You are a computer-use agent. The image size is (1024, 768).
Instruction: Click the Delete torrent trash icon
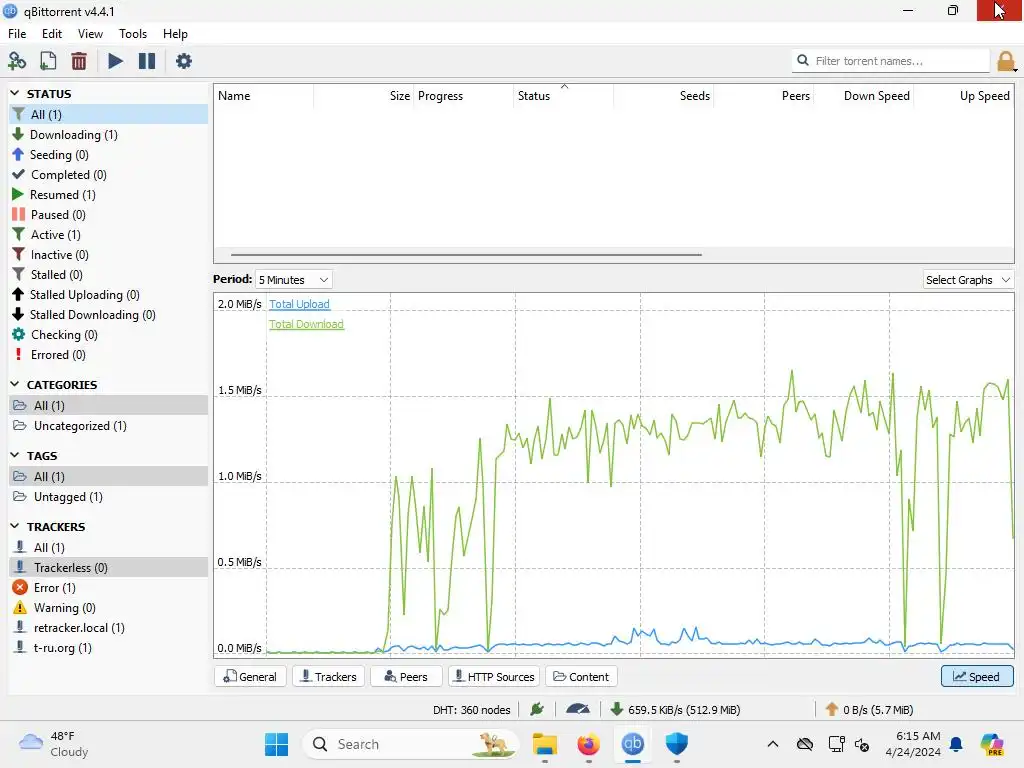click(x=79, y=61)
